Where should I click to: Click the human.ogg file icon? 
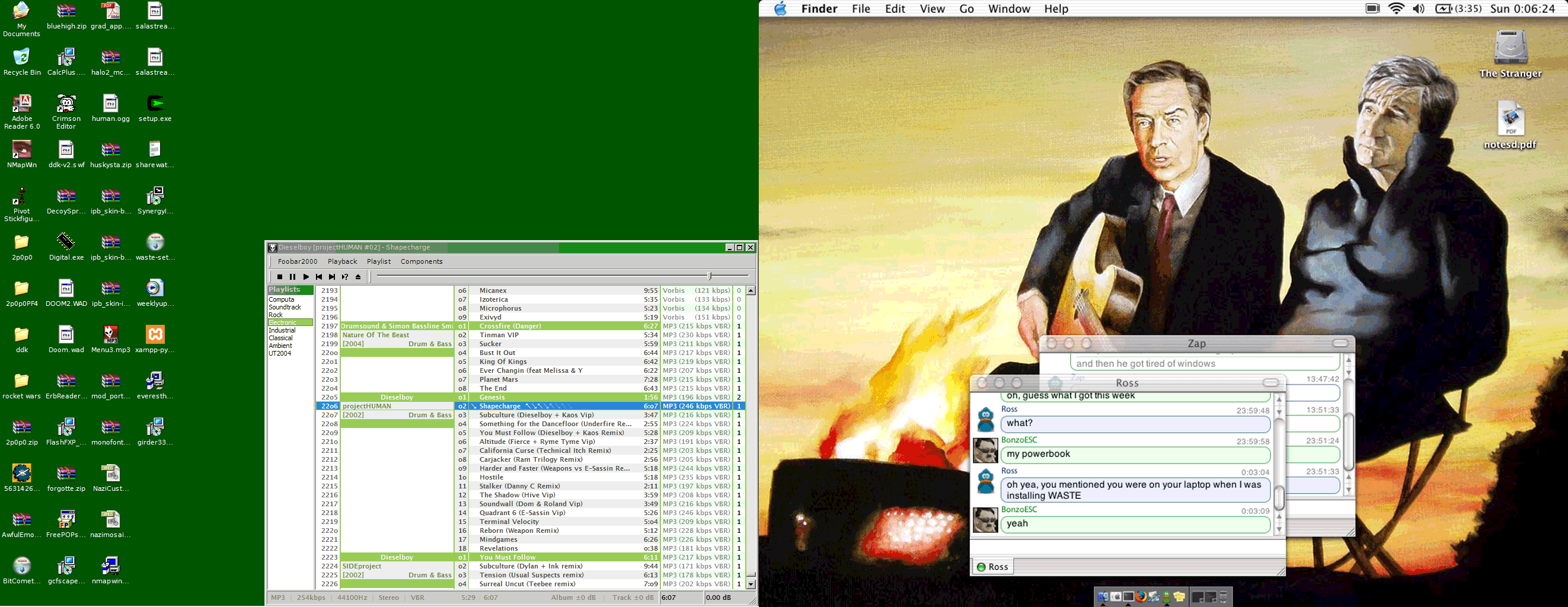(111, 108)
